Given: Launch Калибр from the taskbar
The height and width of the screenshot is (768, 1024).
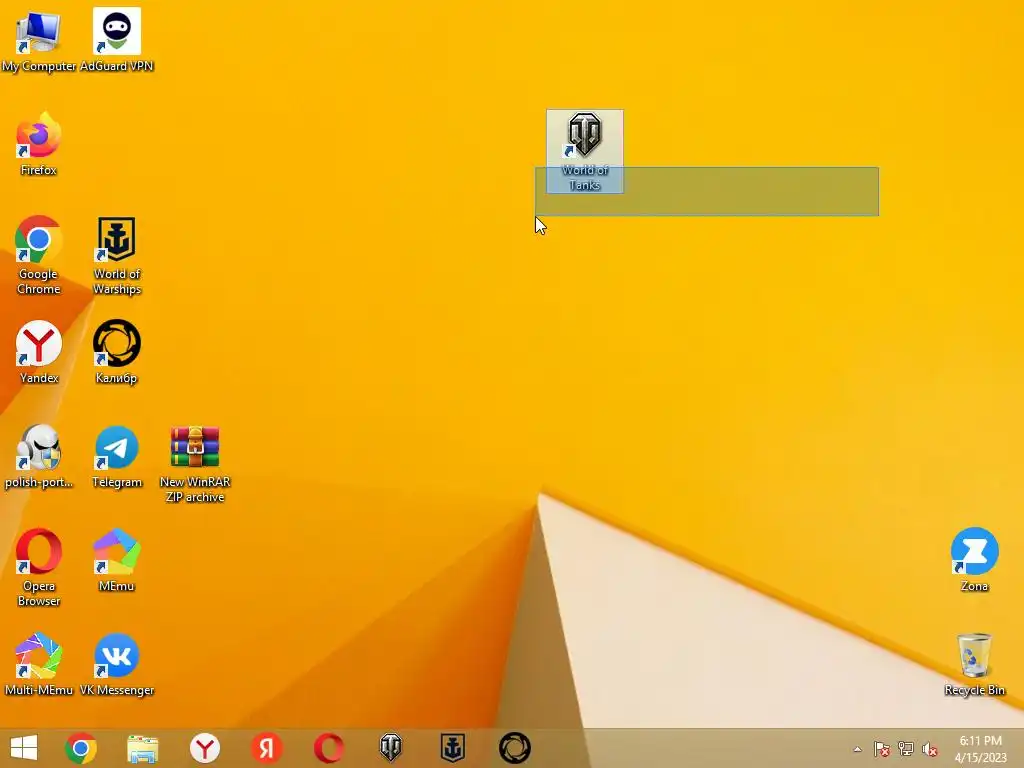Looking at the screenshot, I should click(515, 748).
